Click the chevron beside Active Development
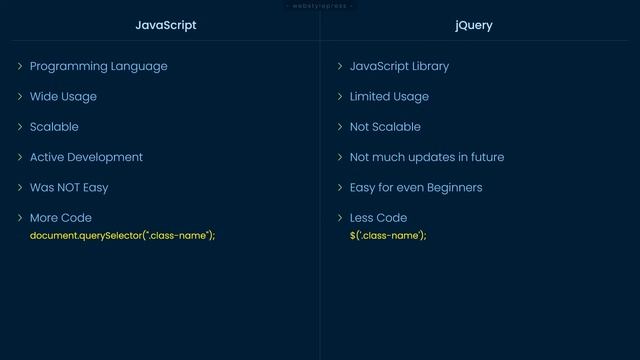640x360 pixels. coord(20,157)
